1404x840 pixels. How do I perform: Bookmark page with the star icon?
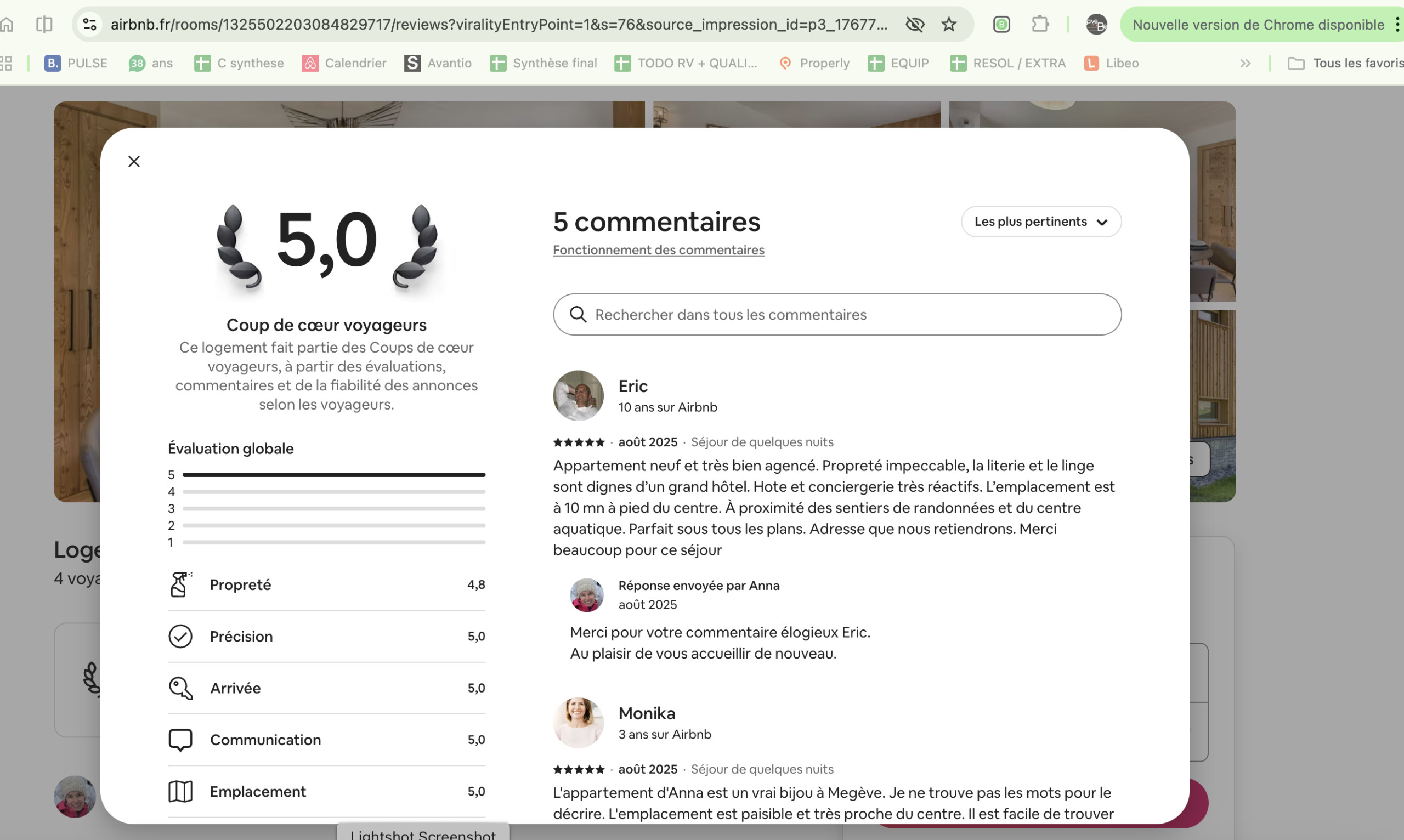[948, 24]
